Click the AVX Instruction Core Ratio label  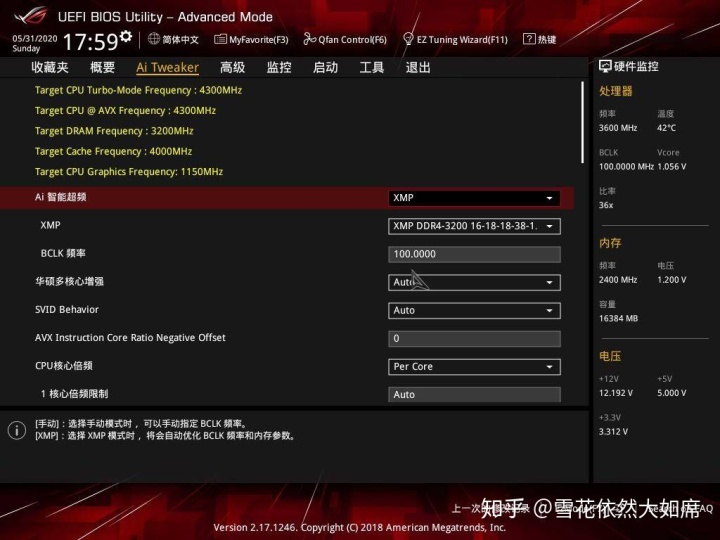pyautogui.click(x=130, y=338)
